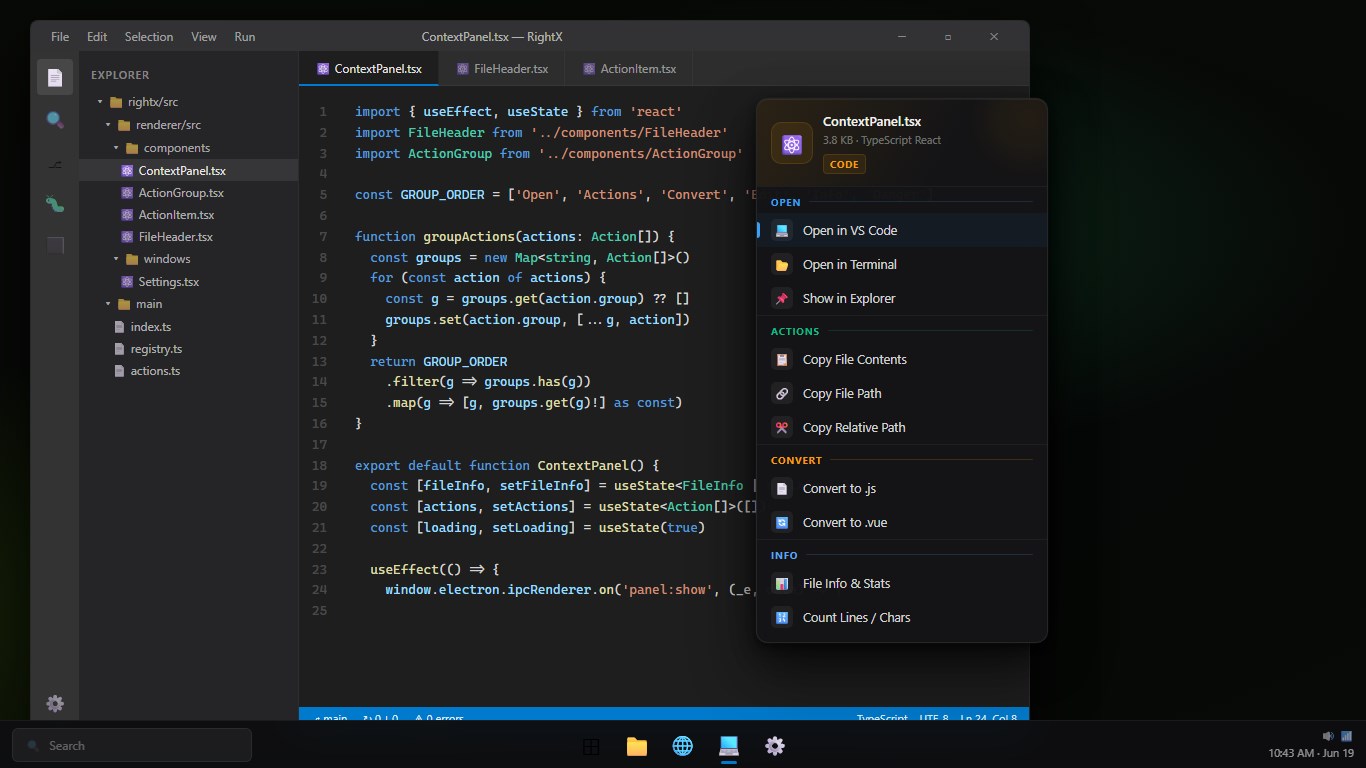Click the main branch indicator in status bar
This screenshot has height=768, width=1366.
(330, 718)
